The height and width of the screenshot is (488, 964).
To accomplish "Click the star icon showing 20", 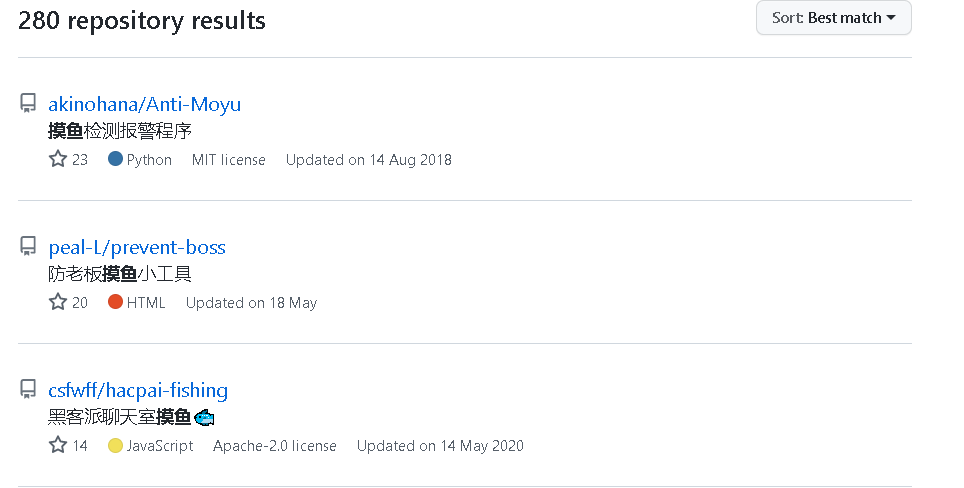I will tap(58, 302).
